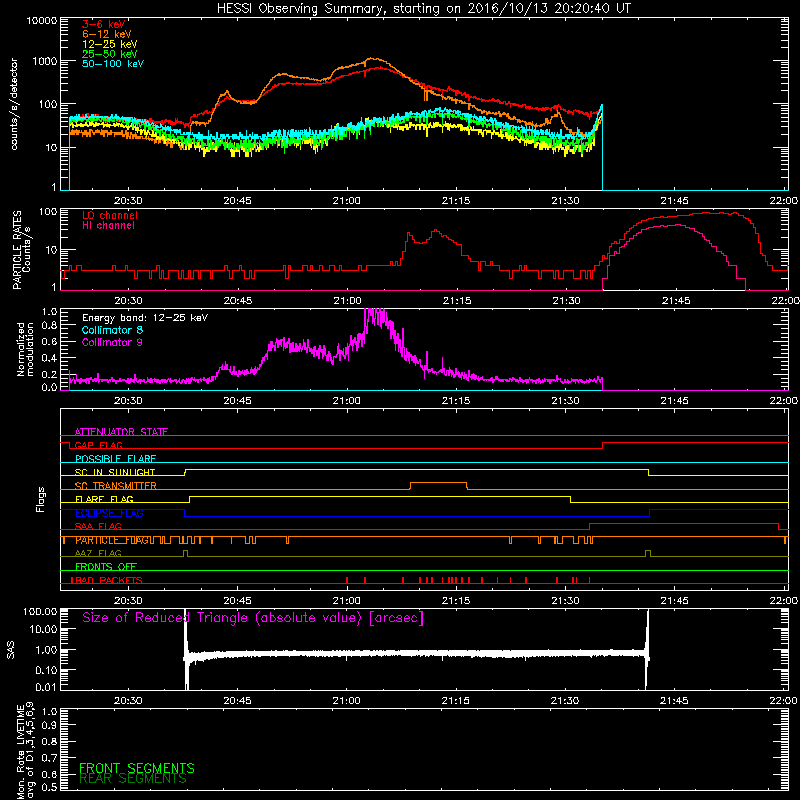
Task: Click the FRONTS OFF flag label
Action: (106, 567)
